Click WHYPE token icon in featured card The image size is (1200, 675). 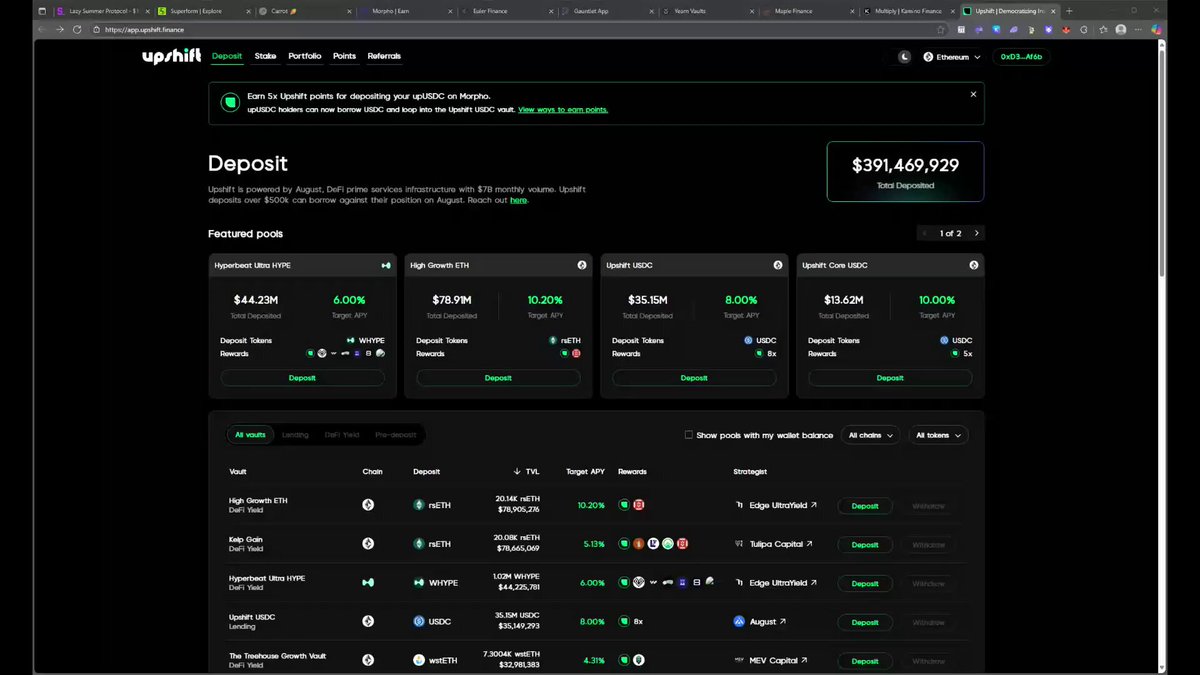(x=351, y=340)
